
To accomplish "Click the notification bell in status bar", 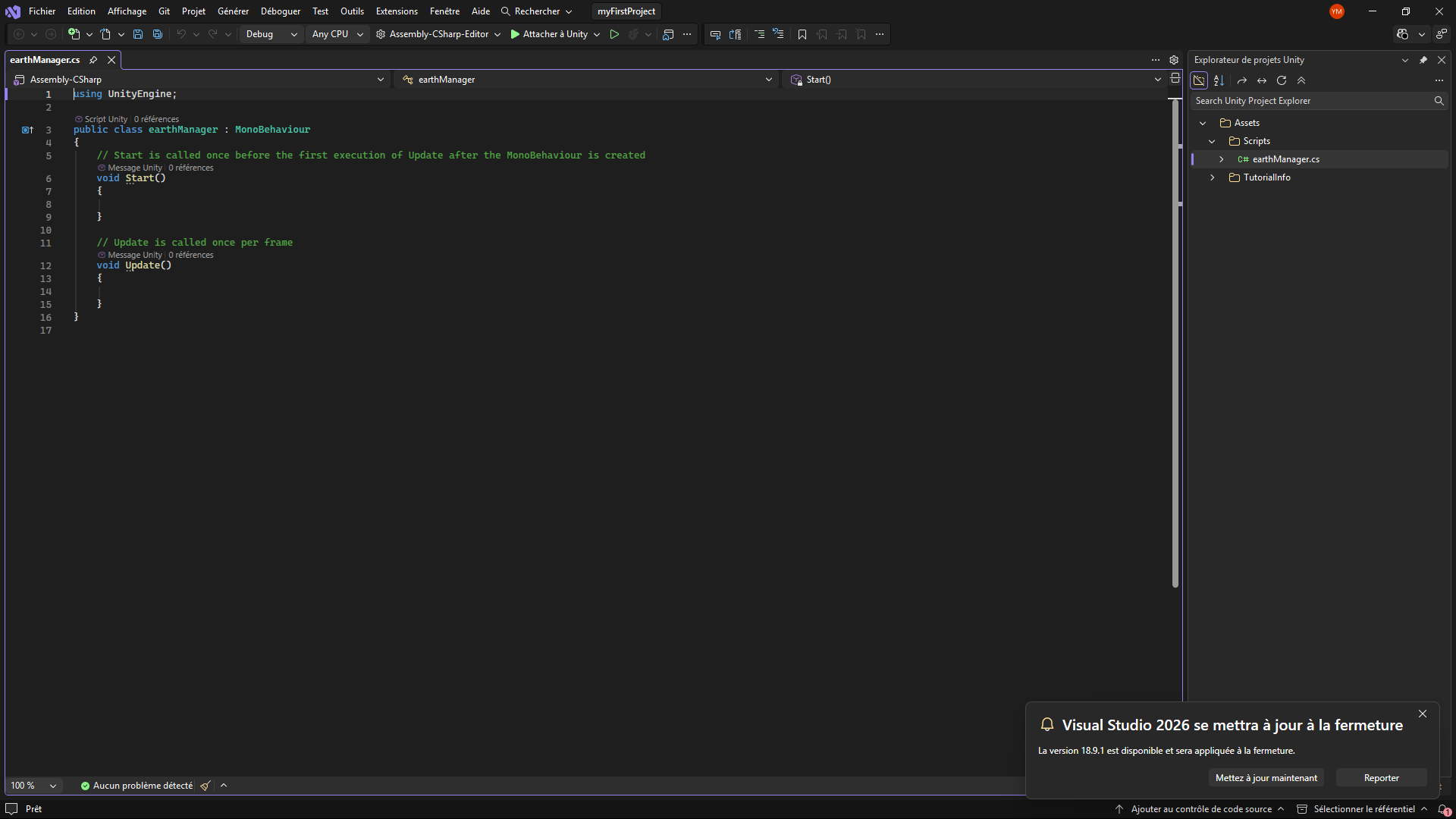I will coord(1444,809).
